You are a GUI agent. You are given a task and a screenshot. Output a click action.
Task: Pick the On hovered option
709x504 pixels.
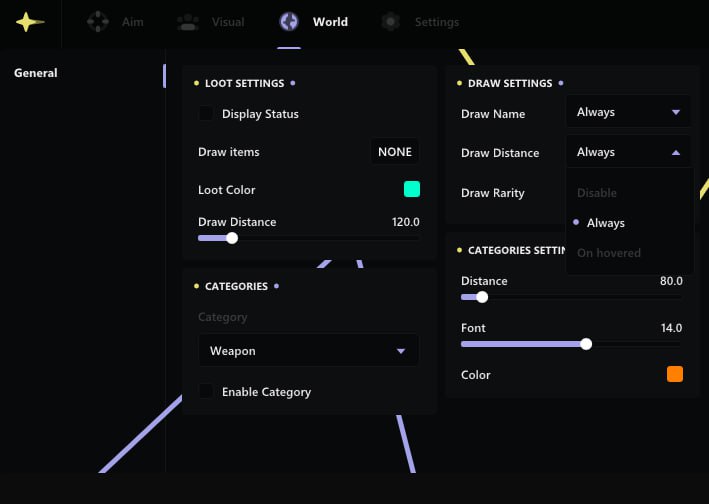[609, 253]
